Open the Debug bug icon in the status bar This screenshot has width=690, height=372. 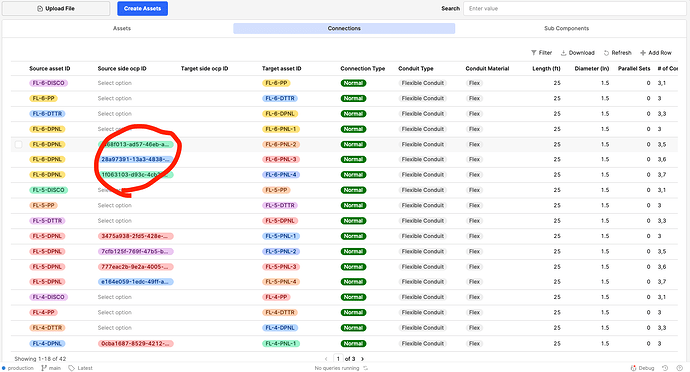click(x=634, y=368)
